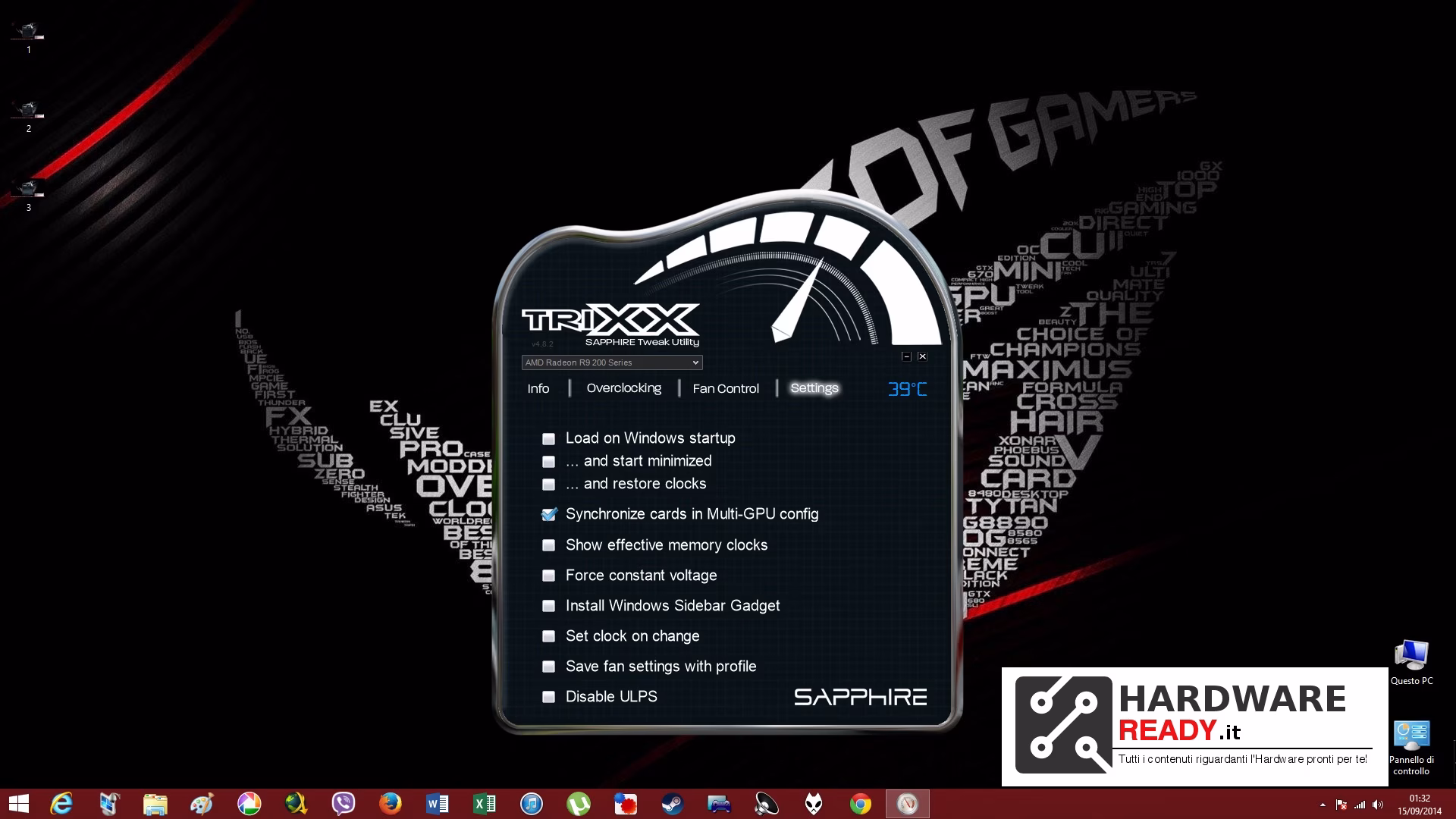Go to the Fan Control tab

point(726,388)
